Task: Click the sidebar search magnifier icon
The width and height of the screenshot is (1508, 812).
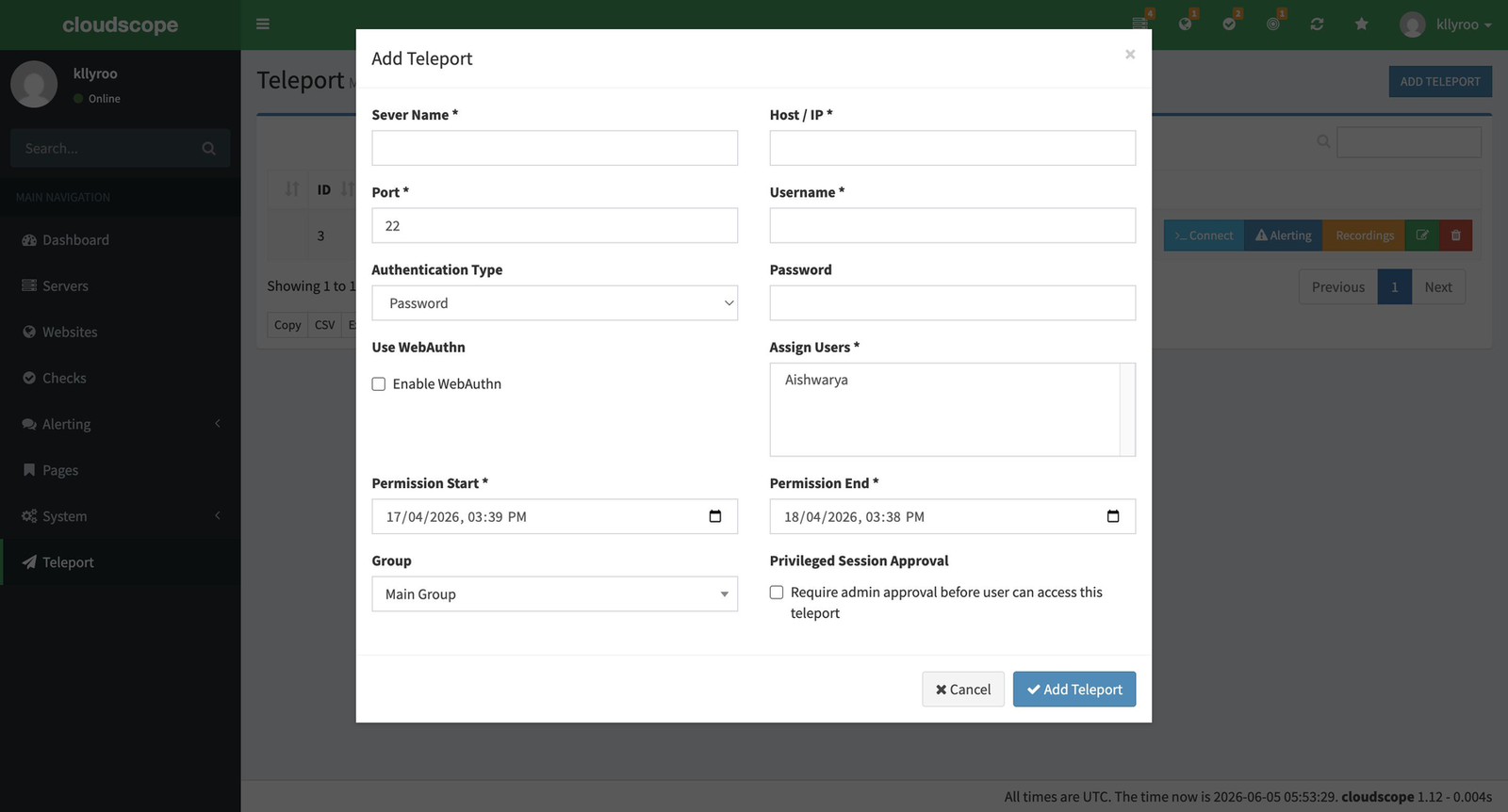Action: [x=208, y=148]
